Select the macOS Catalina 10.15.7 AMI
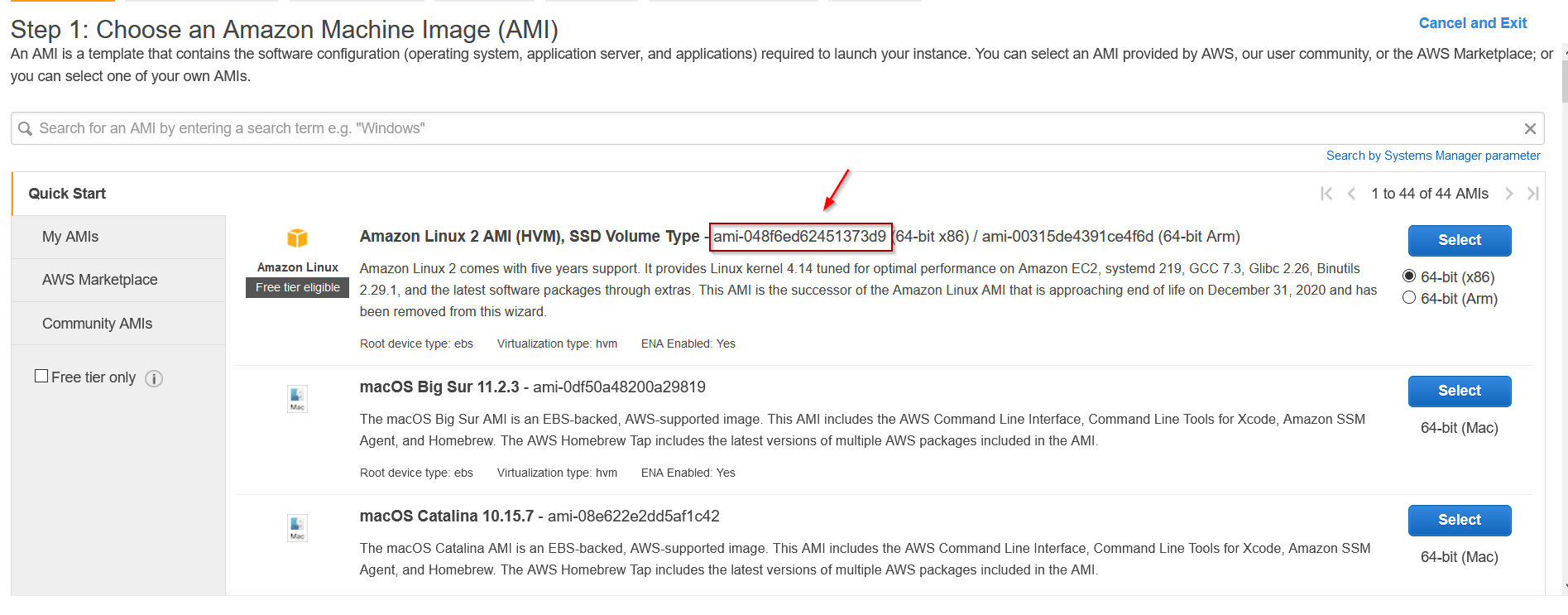Image resolution: width=1568 pixels, height=615 pixels. 1460,520
